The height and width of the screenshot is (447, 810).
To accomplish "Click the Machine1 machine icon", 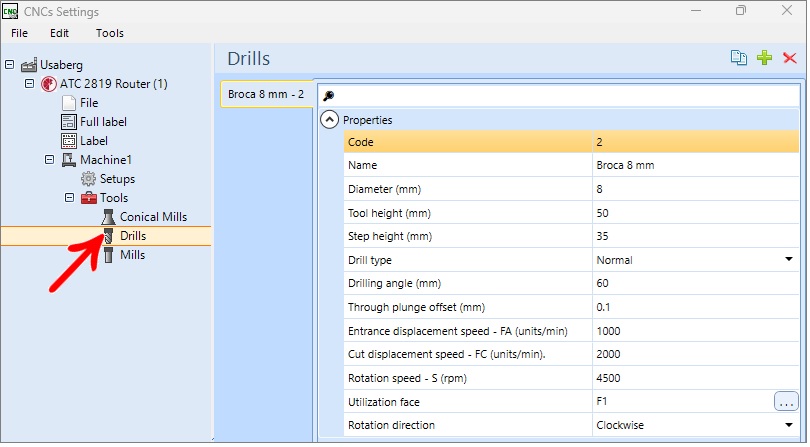I will click(69, 160).
